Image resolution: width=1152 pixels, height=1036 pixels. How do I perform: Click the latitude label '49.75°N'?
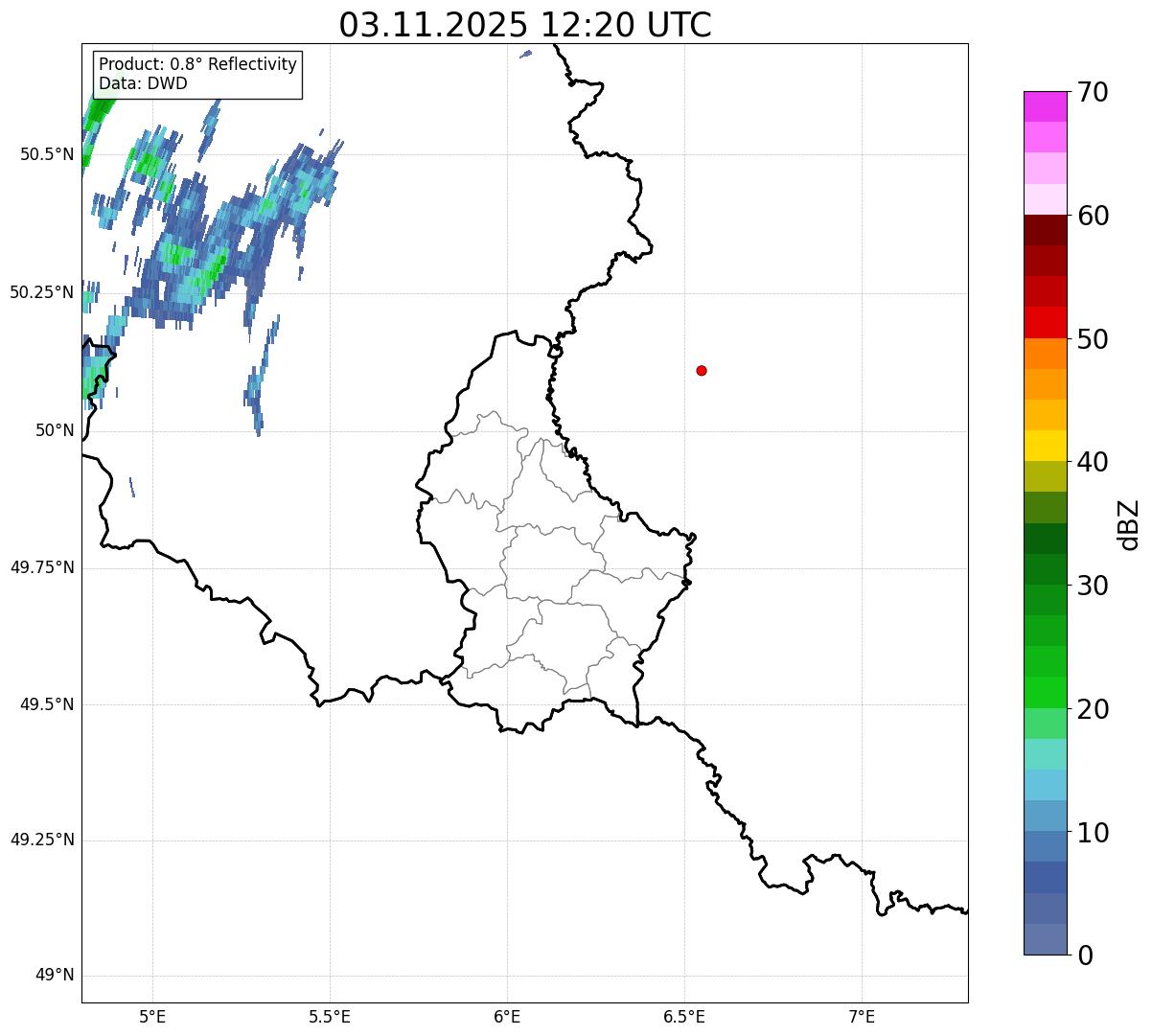coord(42,567)
